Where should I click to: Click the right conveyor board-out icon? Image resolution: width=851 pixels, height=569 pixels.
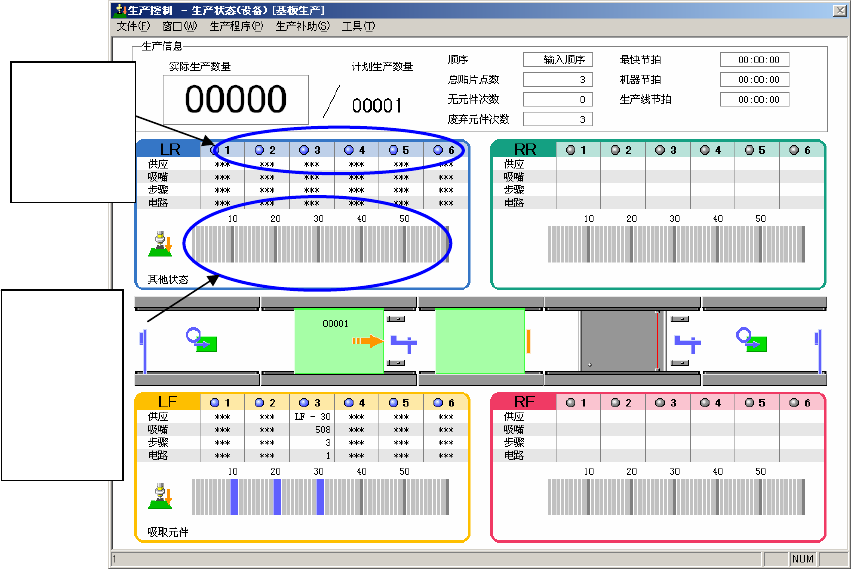(x=752, y=340)
